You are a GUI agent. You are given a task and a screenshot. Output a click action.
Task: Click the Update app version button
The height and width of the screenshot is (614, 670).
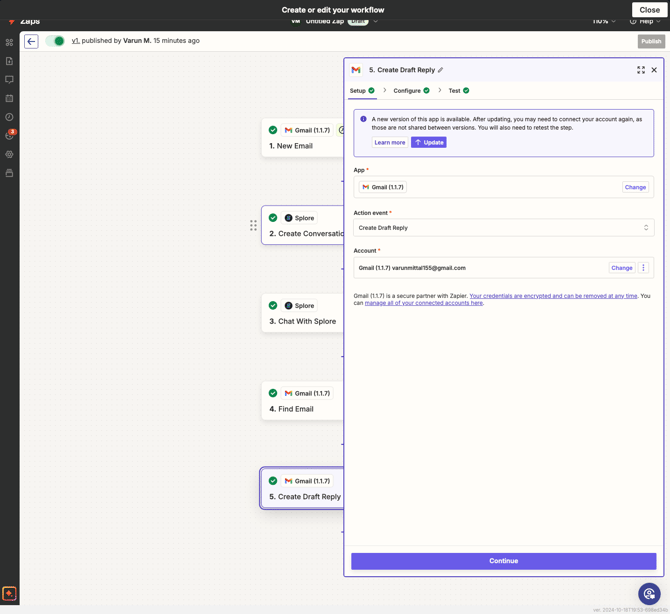(x=429, y=143)
